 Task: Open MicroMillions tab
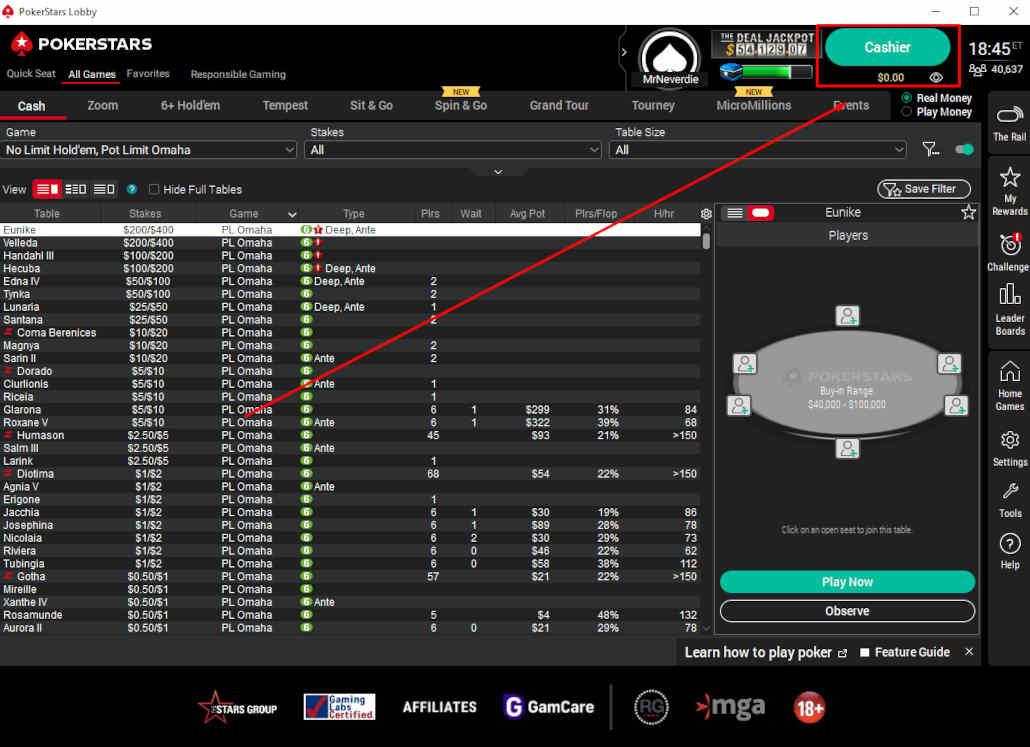point(753,105)
